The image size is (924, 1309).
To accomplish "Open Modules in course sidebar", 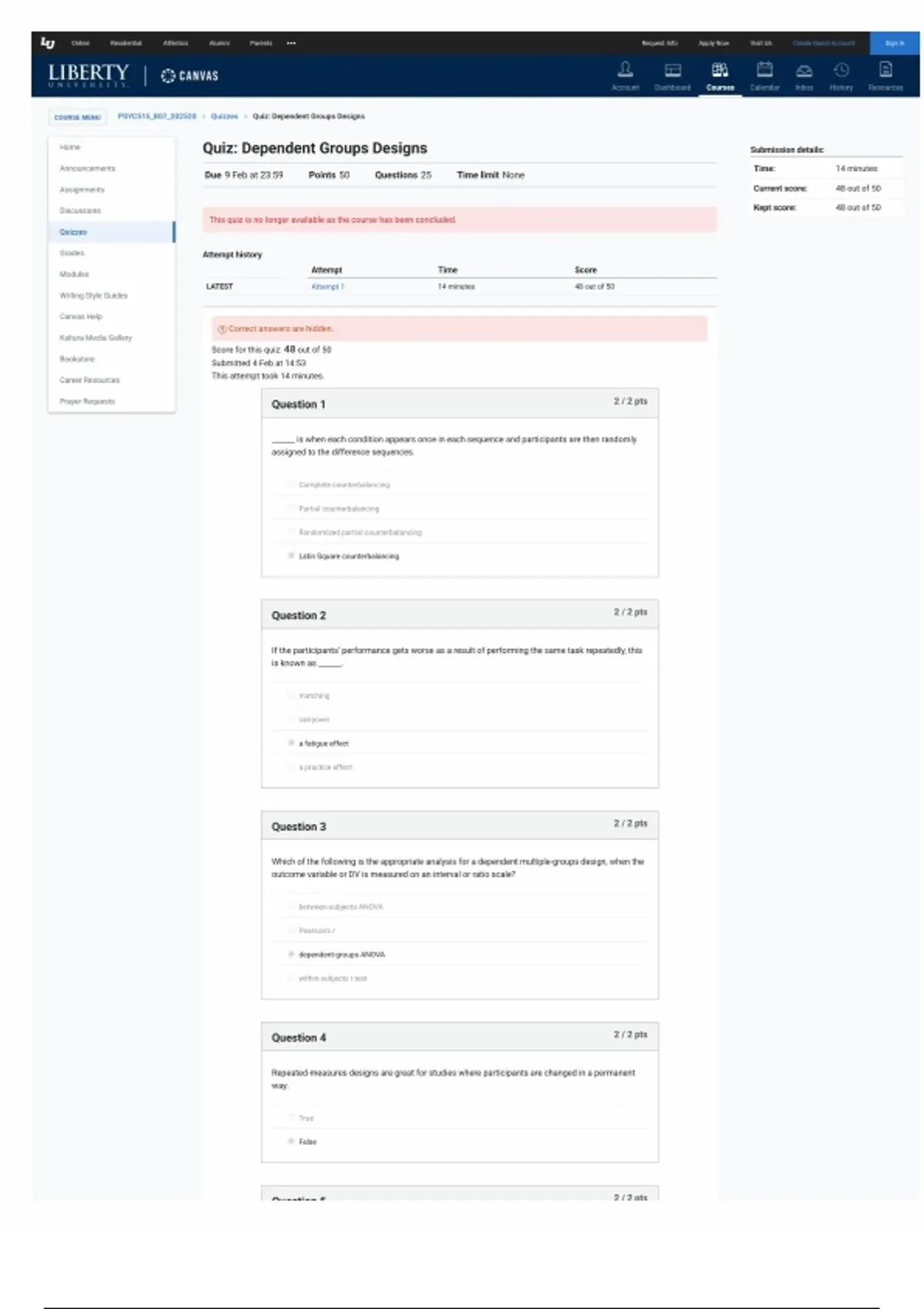I will 74,274.
